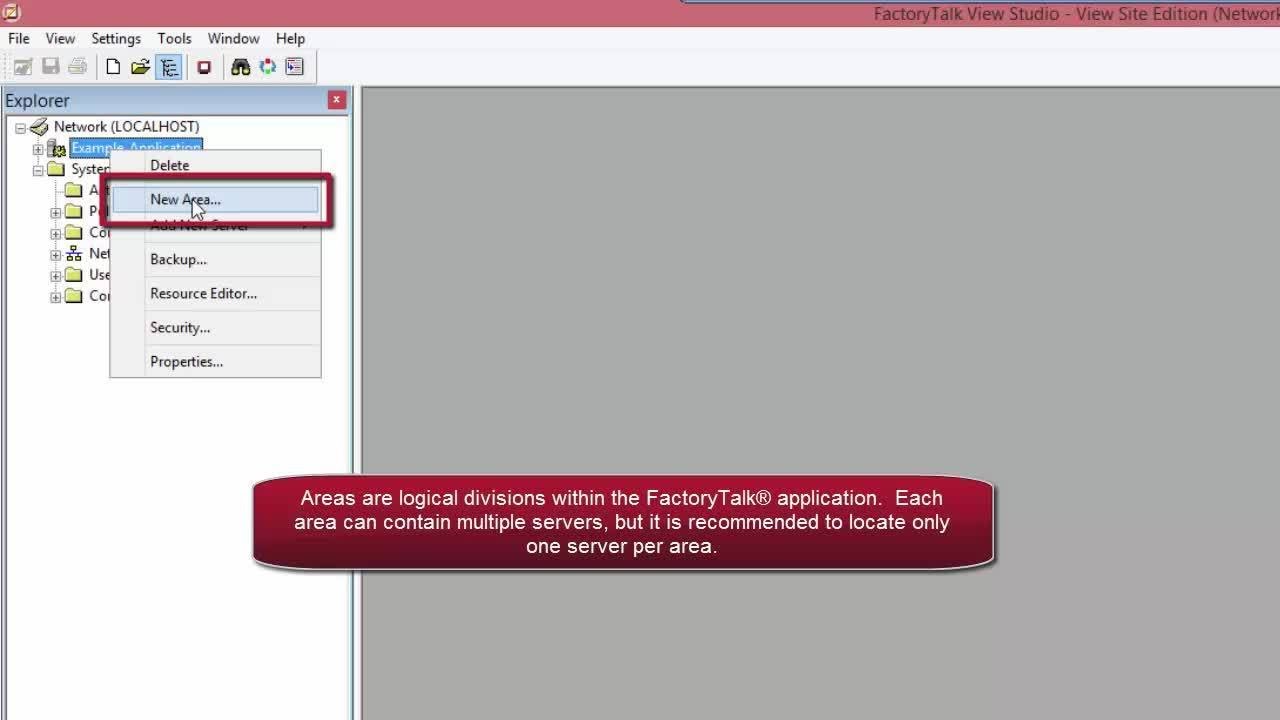Open the Settings menu
This screenshot has width=1280, height=720.
[x=116, y=38]
